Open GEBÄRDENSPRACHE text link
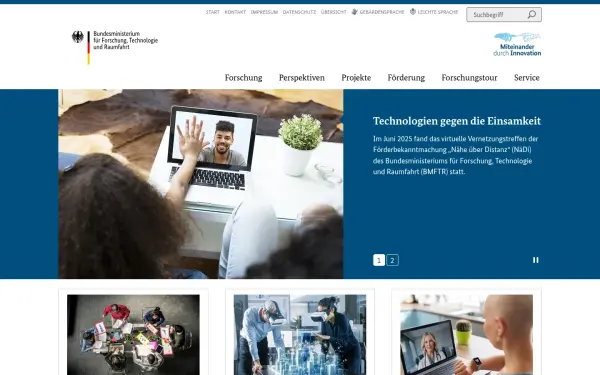600x375 pixels. pos(382,12)
